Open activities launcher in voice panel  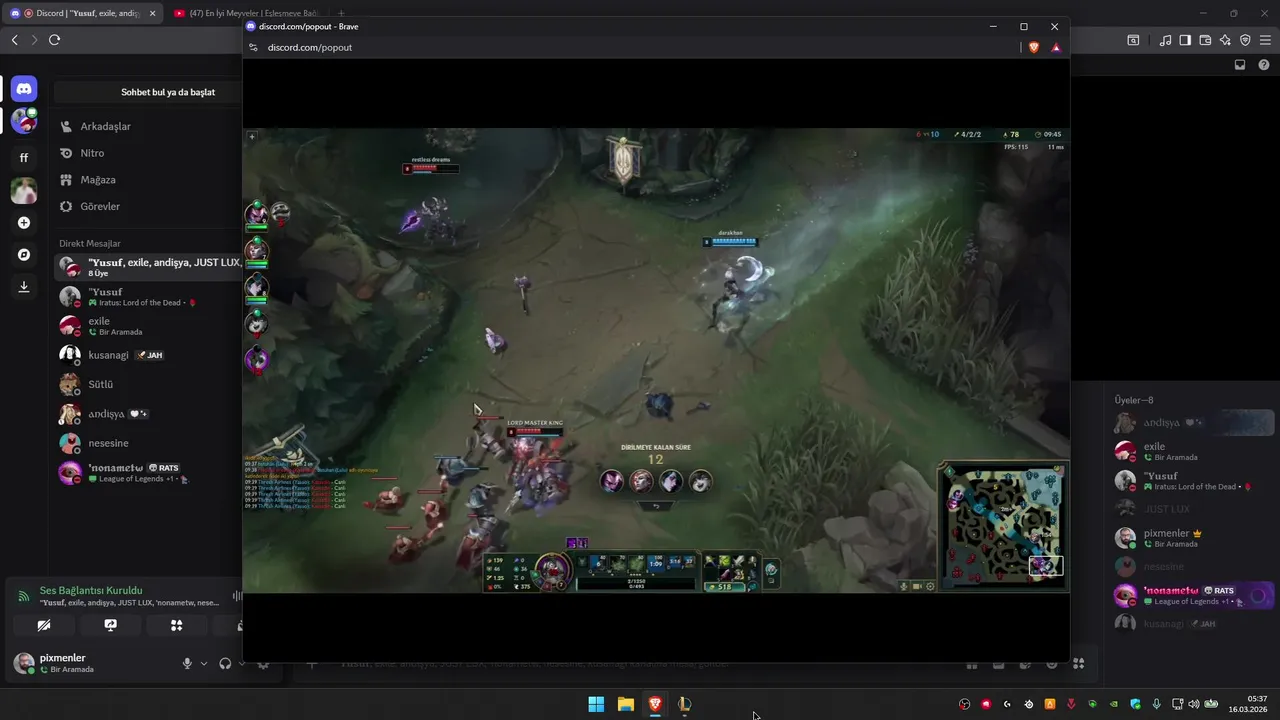coord(176,625)
